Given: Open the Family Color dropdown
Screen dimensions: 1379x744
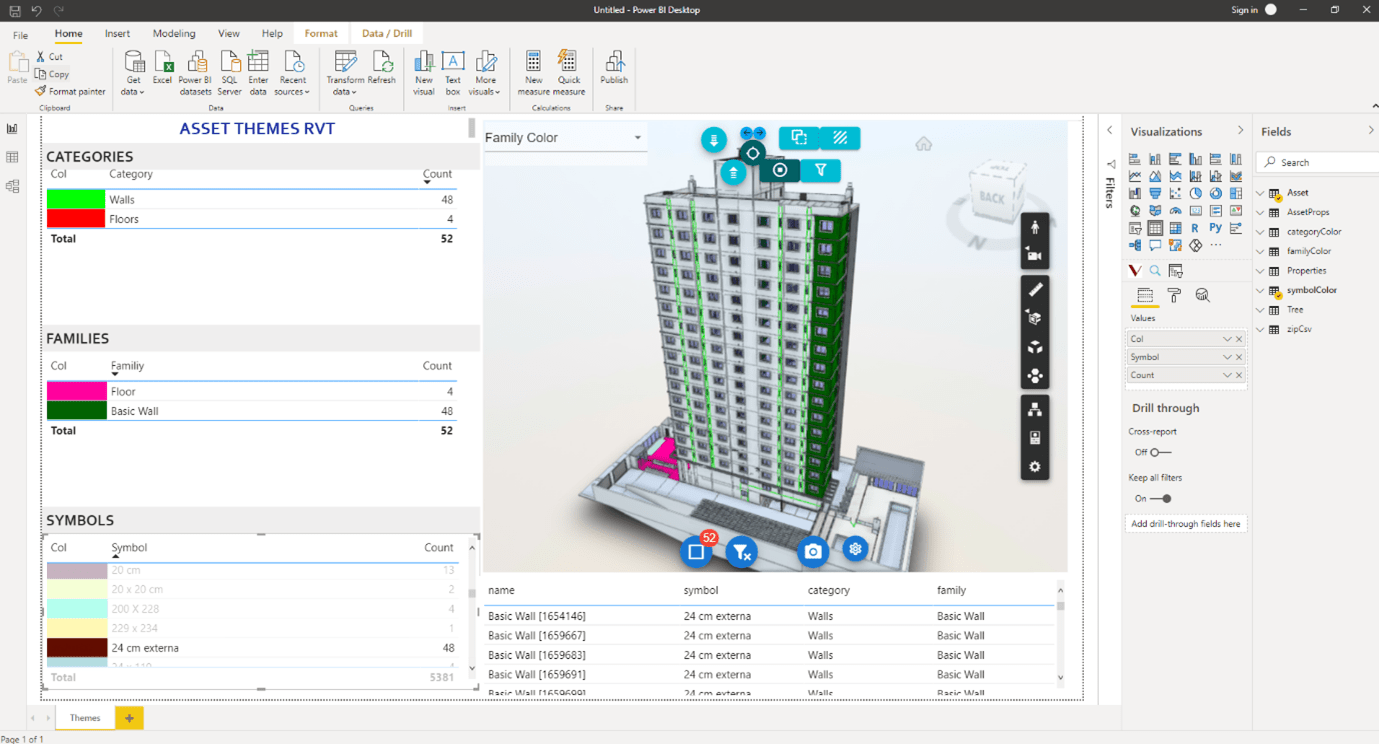Looking at the screenshot, I should [x=637, y=138].
